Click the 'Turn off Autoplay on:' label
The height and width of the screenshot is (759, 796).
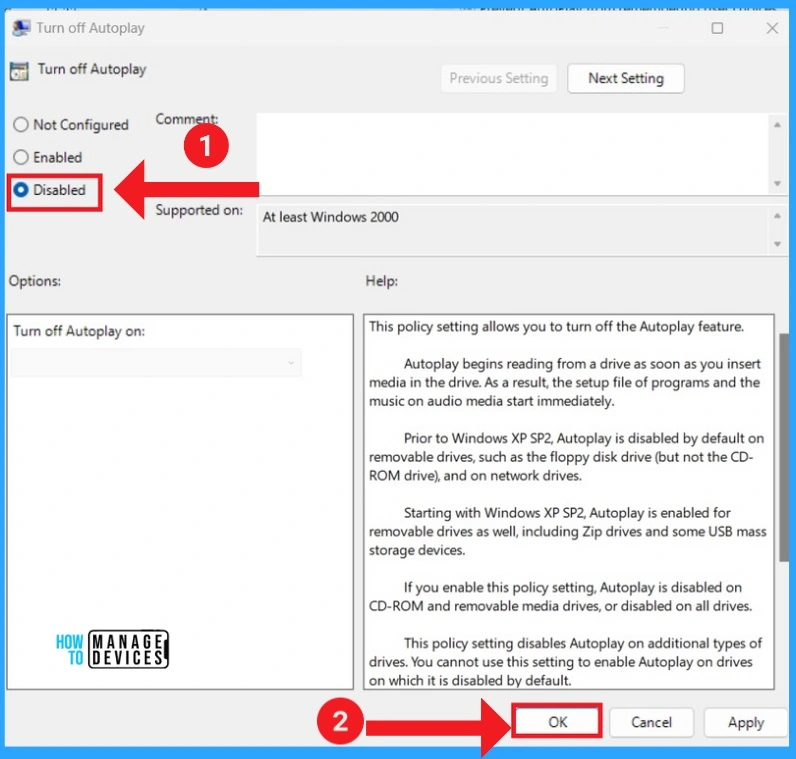point(79,331)
